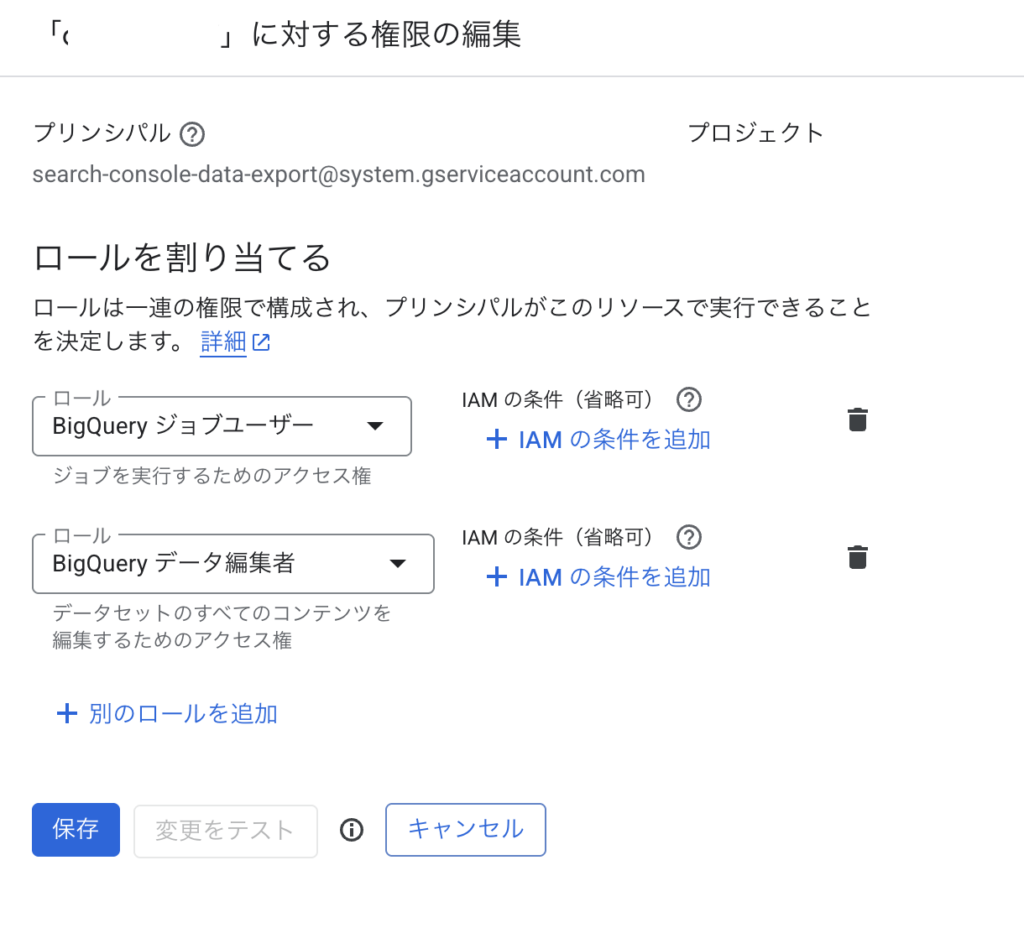Remove the BigQuery データ編集者 role with trash icon
1024x928 pixels.
point(857,558)
